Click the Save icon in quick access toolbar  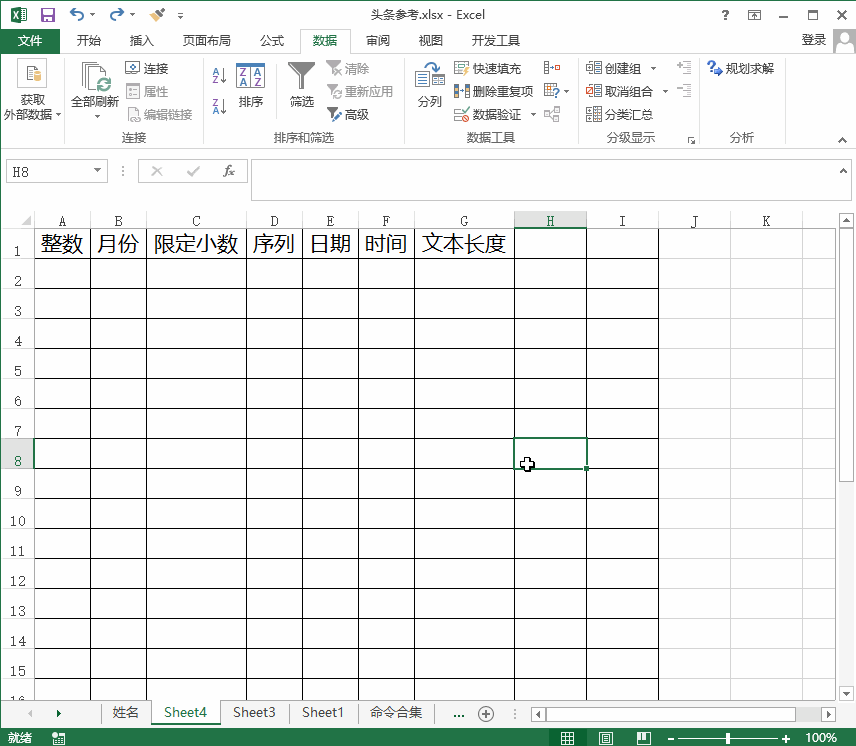click(x=48, y=15)
